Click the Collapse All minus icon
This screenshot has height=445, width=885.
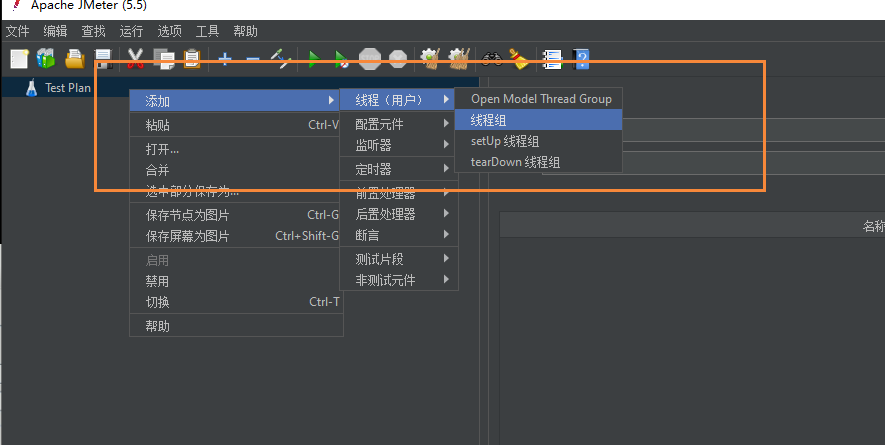point(253,59)
